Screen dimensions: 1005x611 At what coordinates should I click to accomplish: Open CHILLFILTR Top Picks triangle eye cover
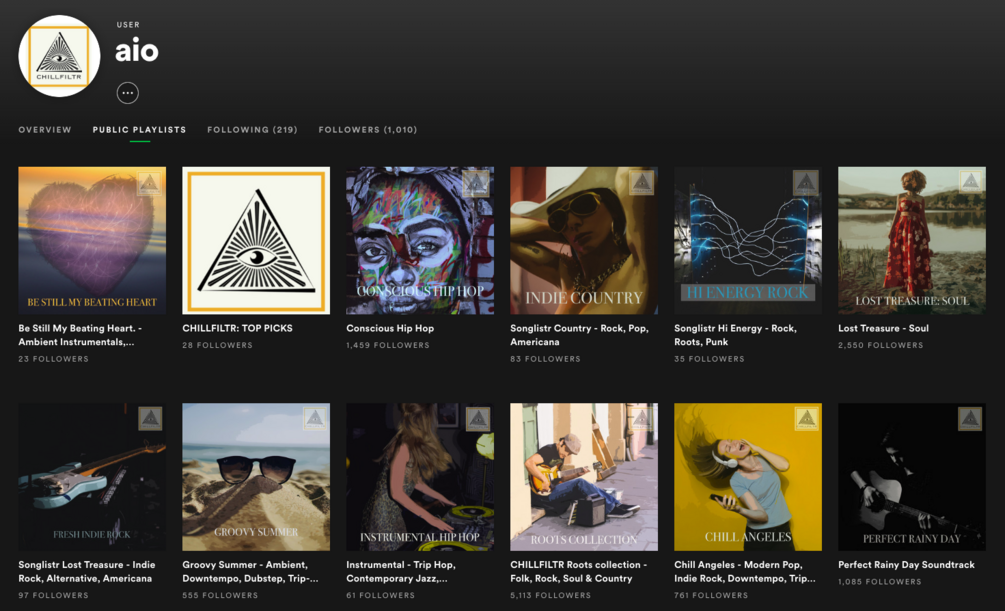(256, 240)
